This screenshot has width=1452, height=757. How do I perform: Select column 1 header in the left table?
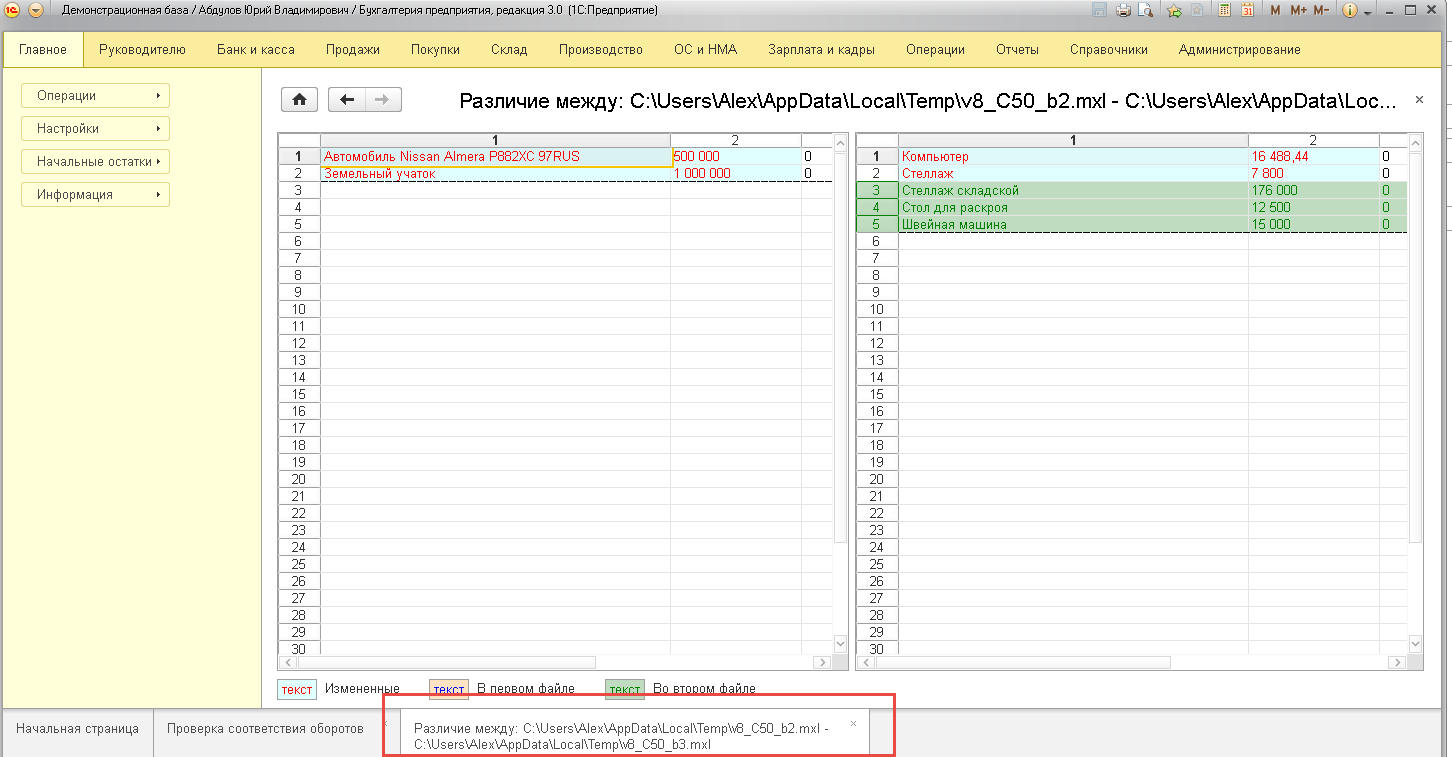pos(495,140)
